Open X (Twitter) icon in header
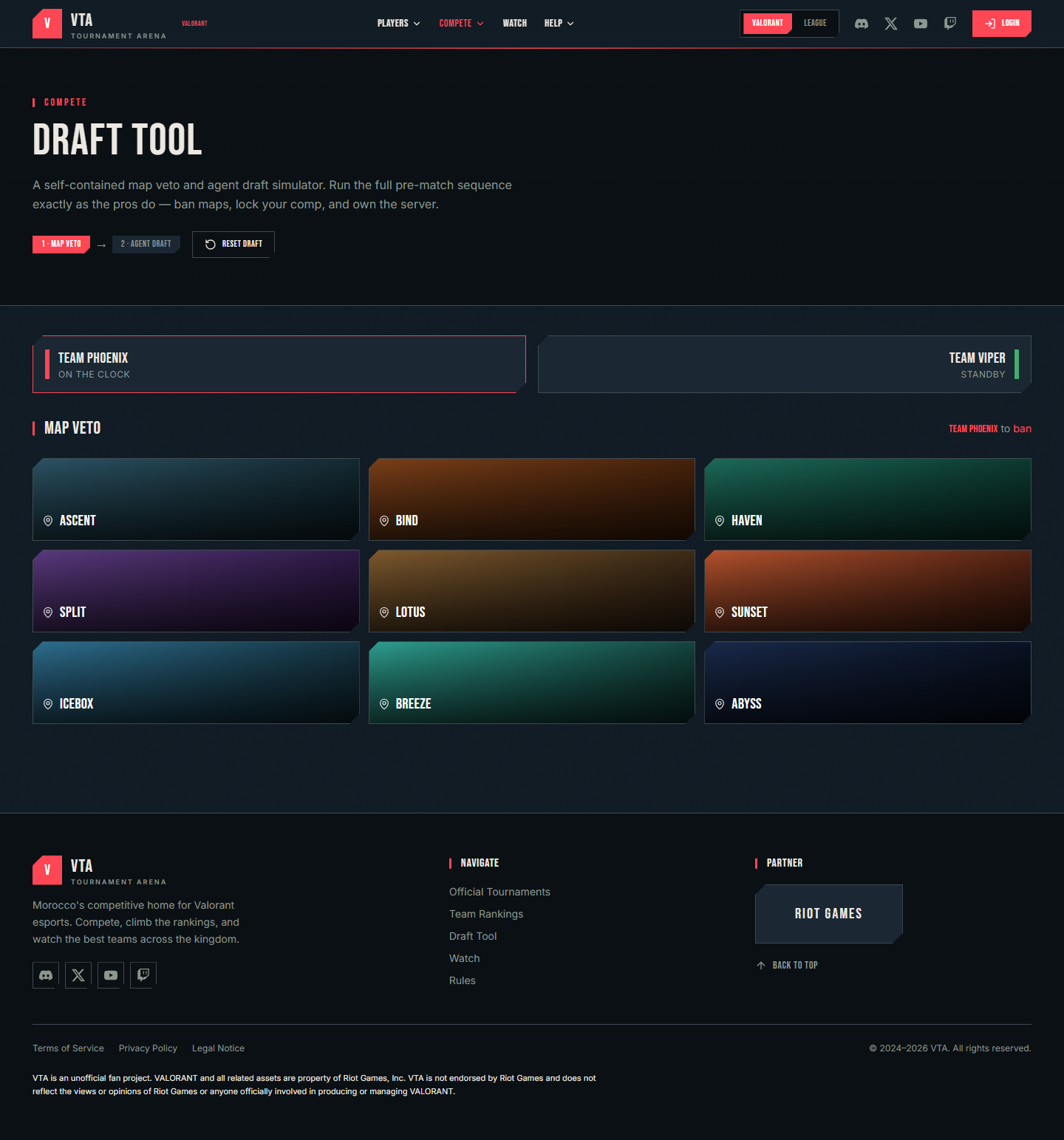The height and width of the screenshot is (1140, 1064). pyautogui.click(x=891, y=24)
